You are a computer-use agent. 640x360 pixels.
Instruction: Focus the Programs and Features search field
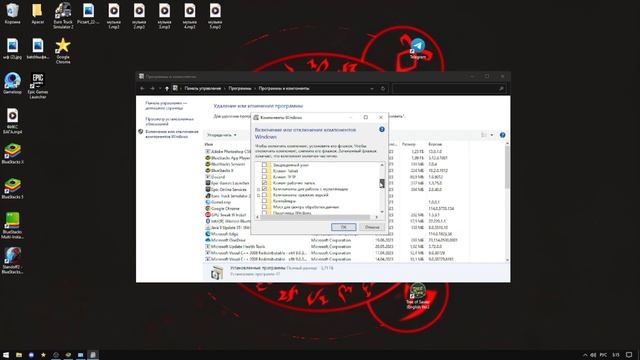point(449,88)
